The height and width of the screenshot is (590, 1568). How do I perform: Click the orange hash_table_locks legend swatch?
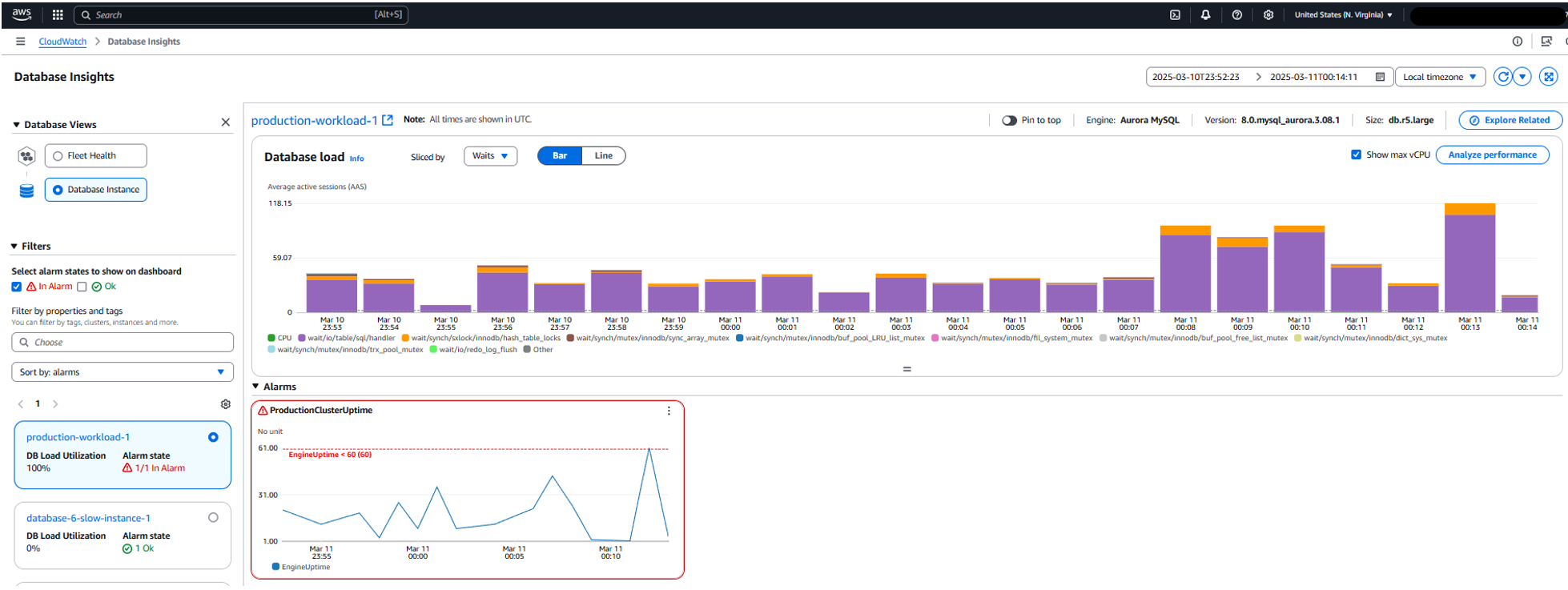[406, 338]
